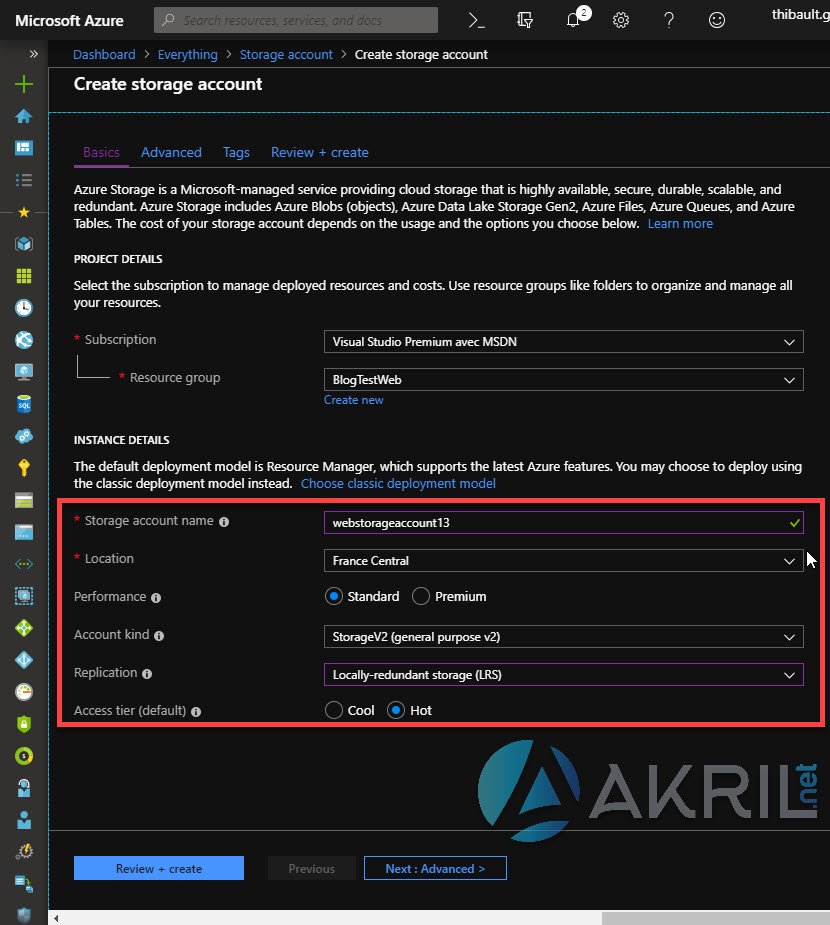Open the green shield Security Center icon
830x925 pixels.
[x=24, y=724]
